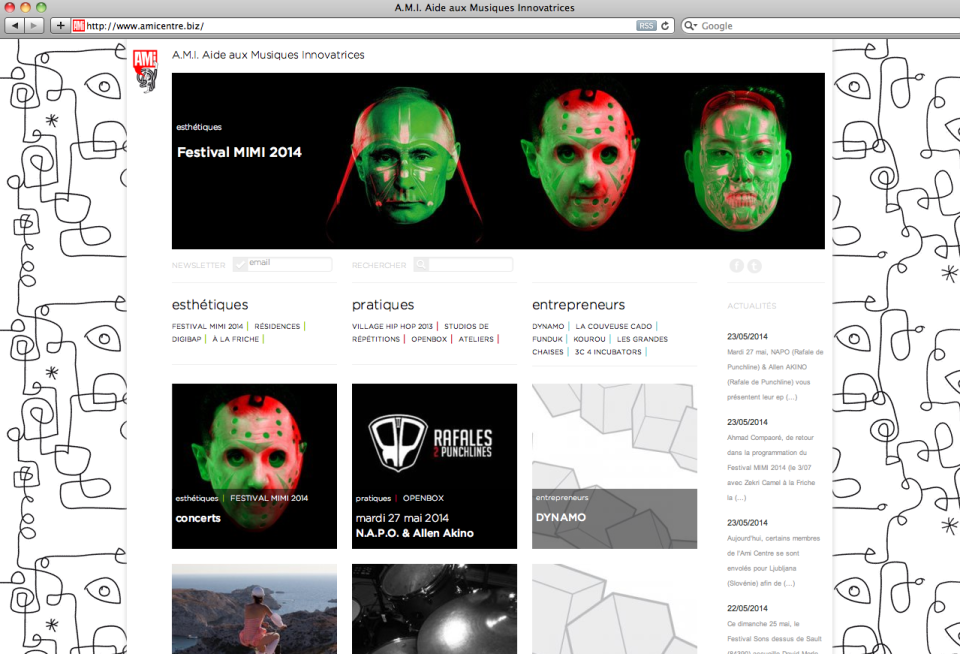Image resolution: width=960 pixels, height=654 pixels.
Task: Open the Ljubljana news item
Action: (773, 560)
